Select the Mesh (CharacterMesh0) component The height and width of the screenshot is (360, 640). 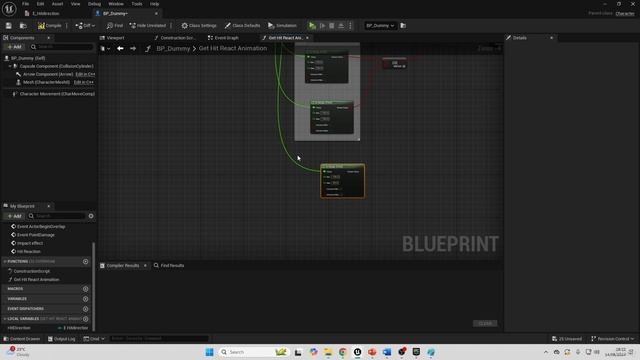(46, 82)
